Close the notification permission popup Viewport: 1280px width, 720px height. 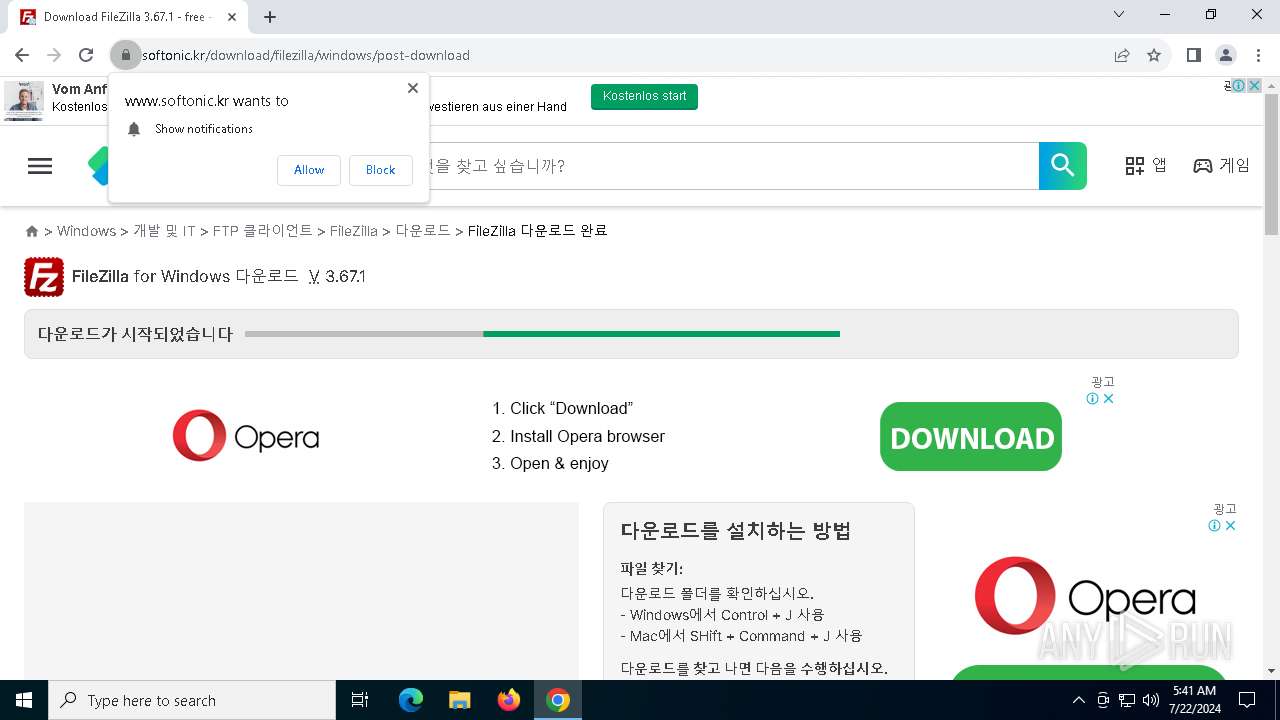point(412,88)
